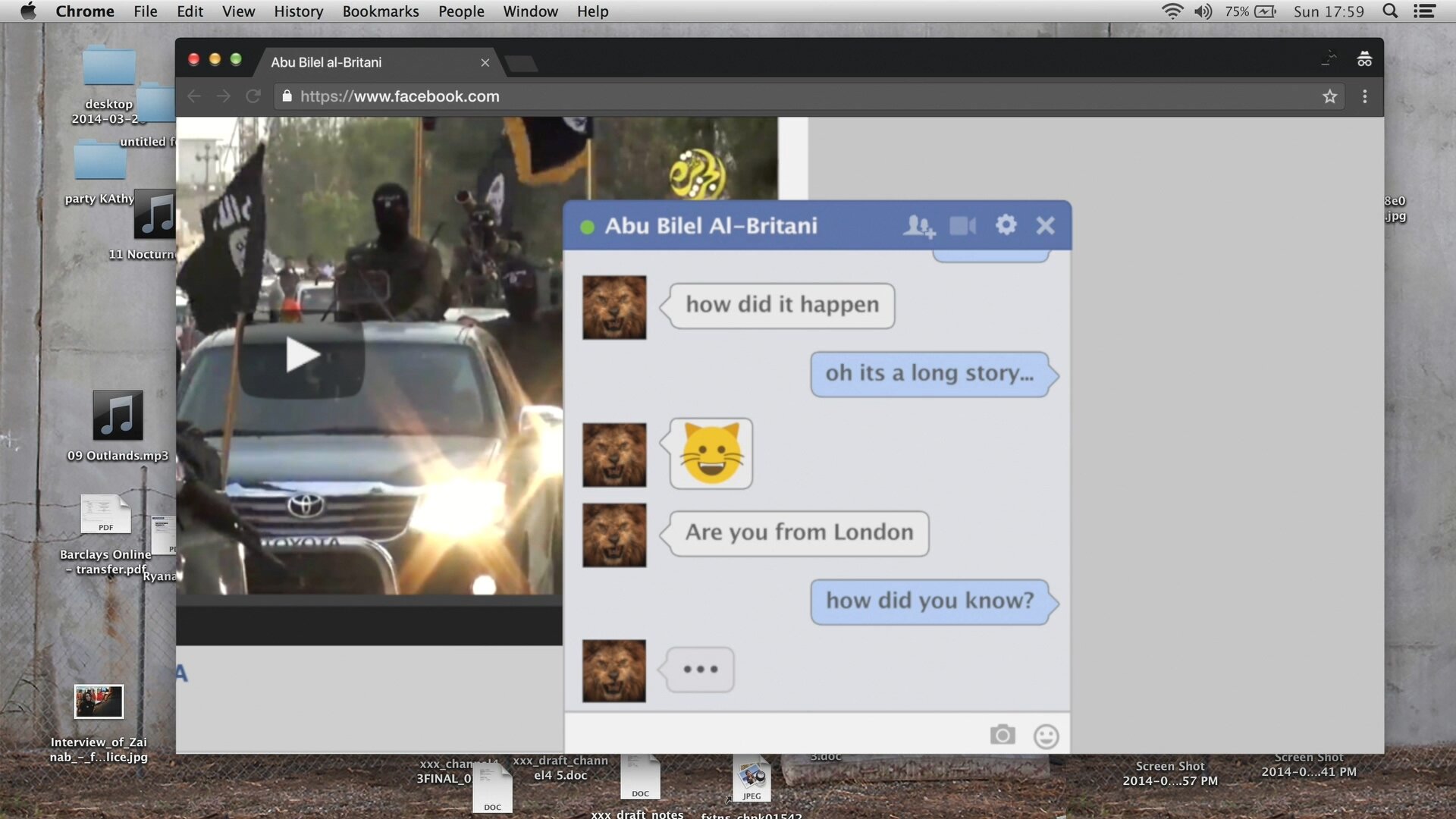The width and height of the screenshot is (1456, 819).
Task: Play the video in the page
Action: [302, 355]
